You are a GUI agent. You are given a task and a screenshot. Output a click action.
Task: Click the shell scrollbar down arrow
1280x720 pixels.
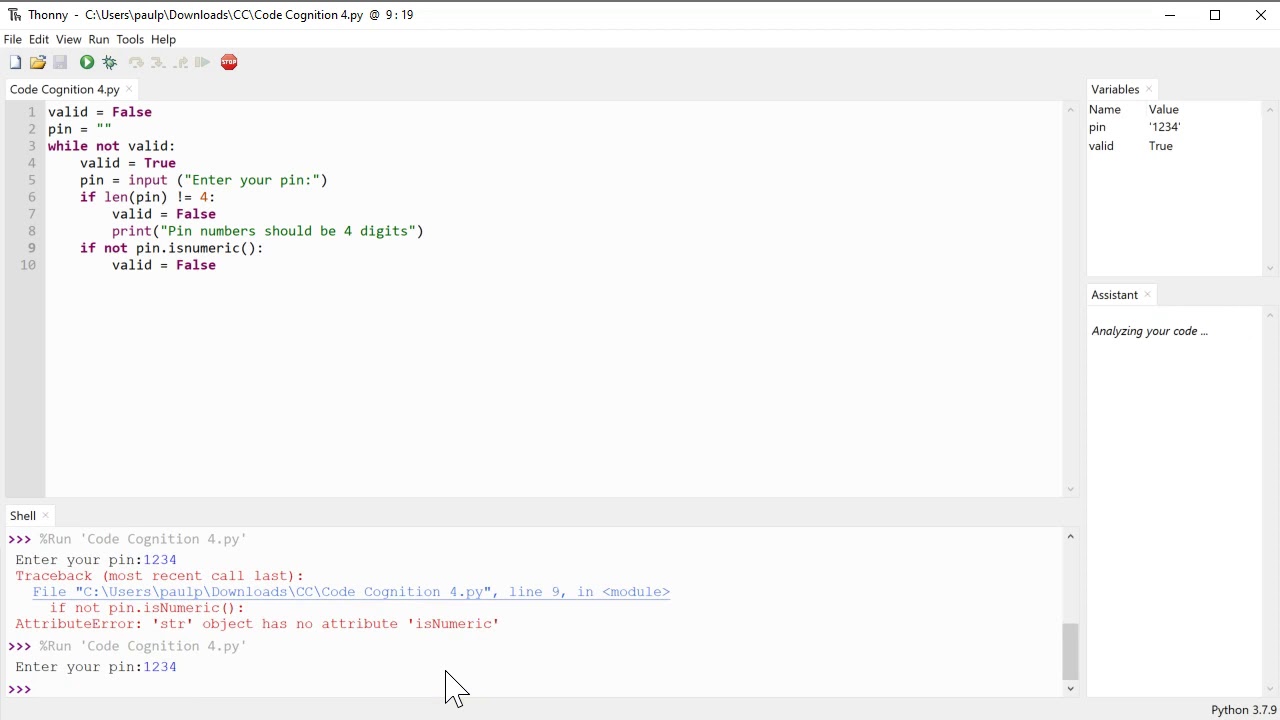[x=1070, y=688]
